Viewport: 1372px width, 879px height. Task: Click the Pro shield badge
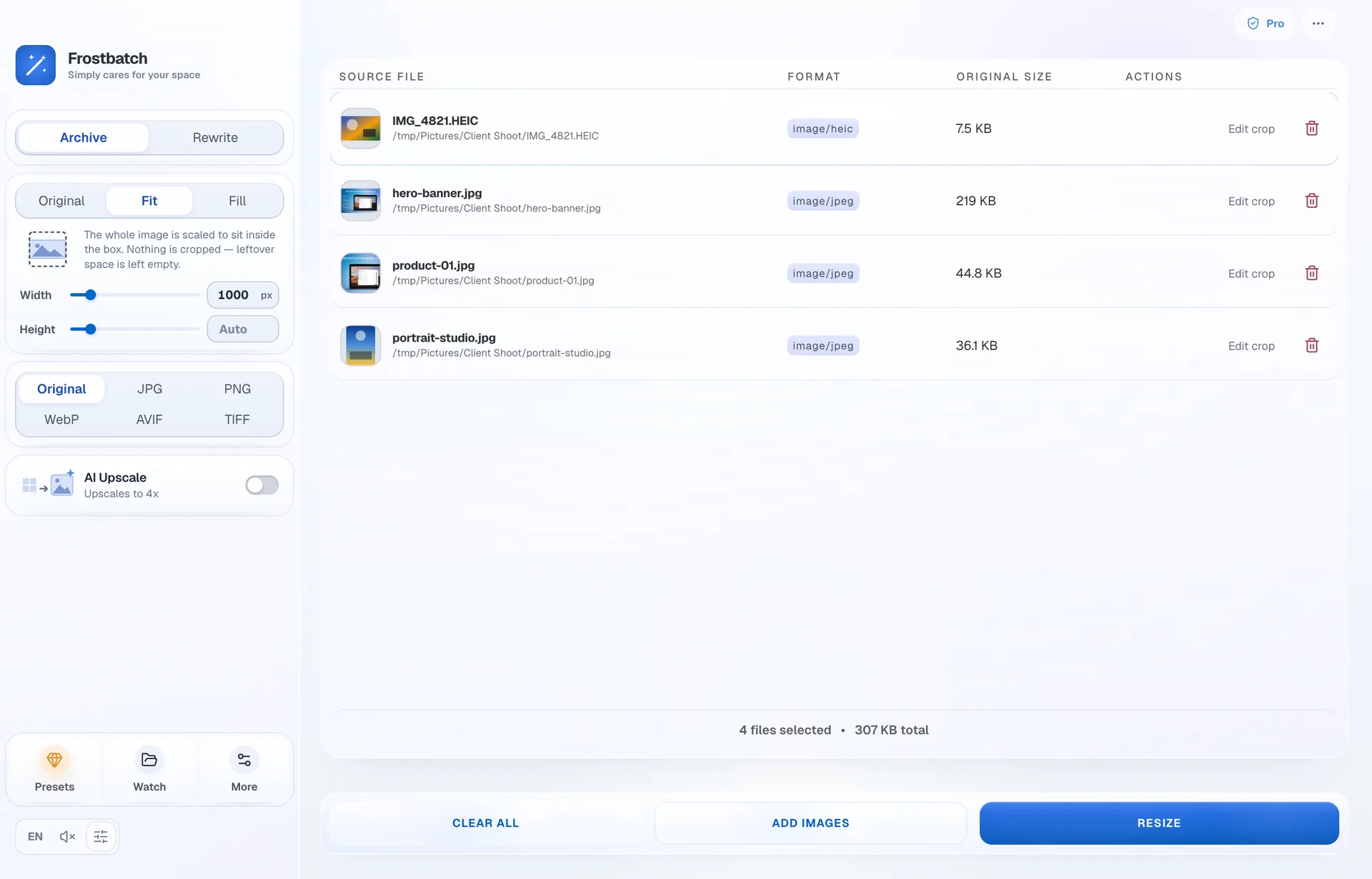click(x=1266, y=24)
